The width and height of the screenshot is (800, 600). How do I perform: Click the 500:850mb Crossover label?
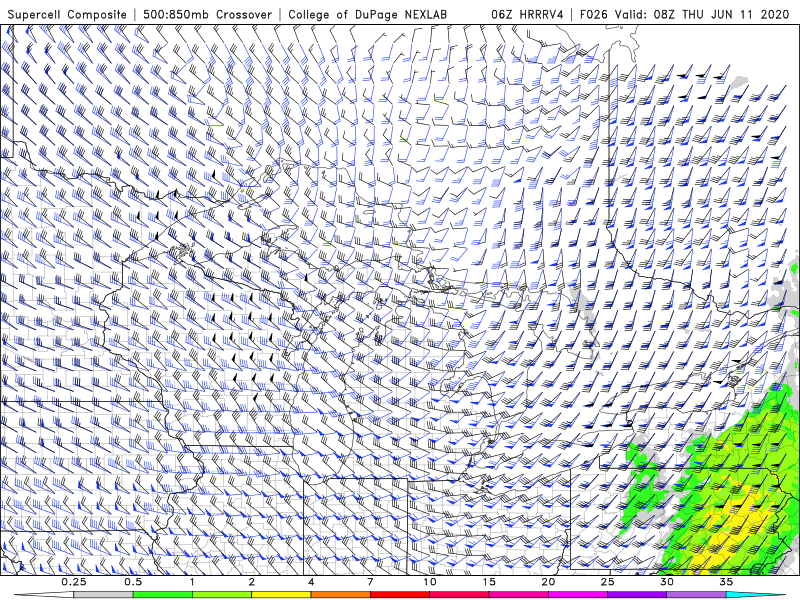(x=207, y=15)
